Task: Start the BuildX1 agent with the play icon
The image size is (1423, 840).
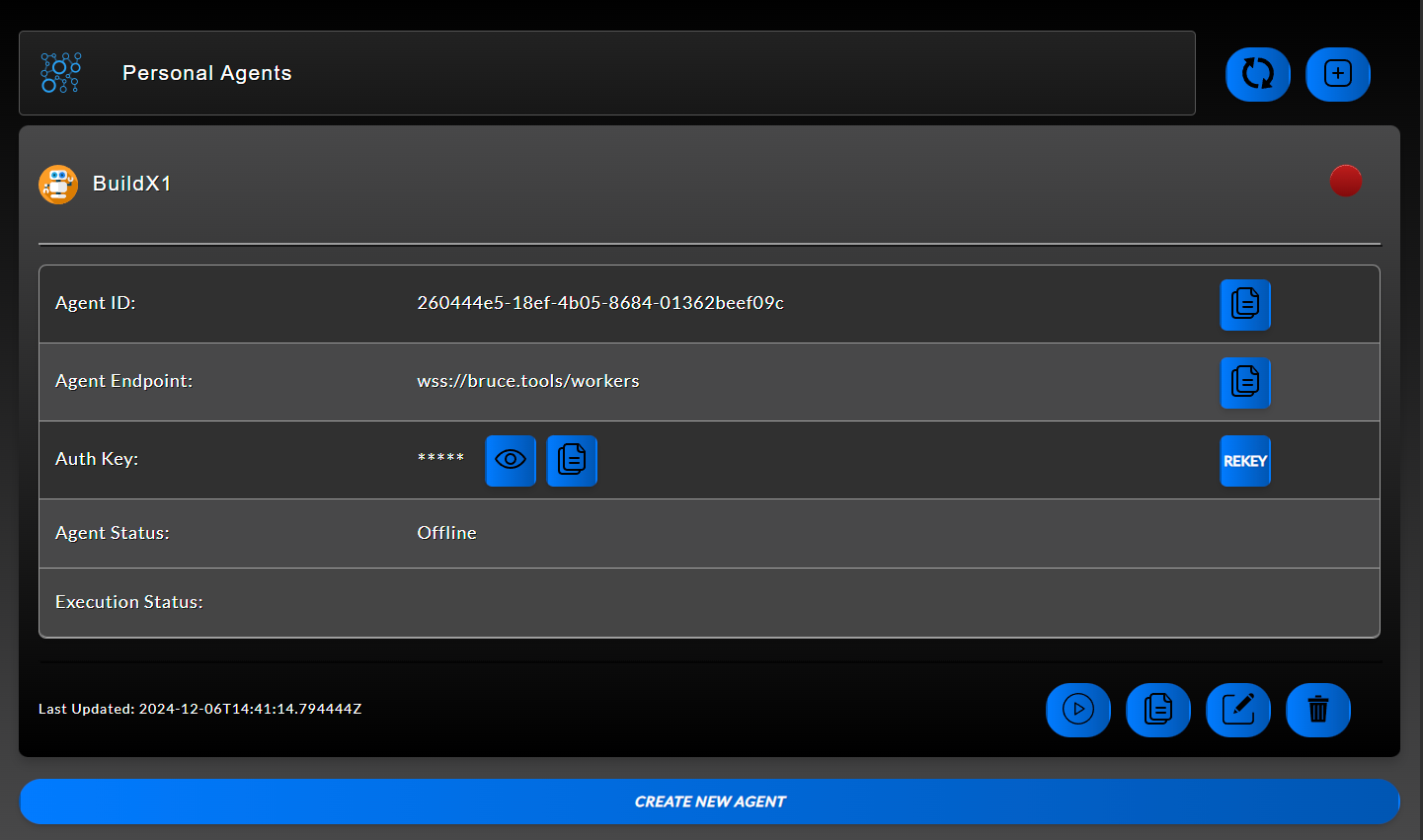Action: (x=1078, y=710)
